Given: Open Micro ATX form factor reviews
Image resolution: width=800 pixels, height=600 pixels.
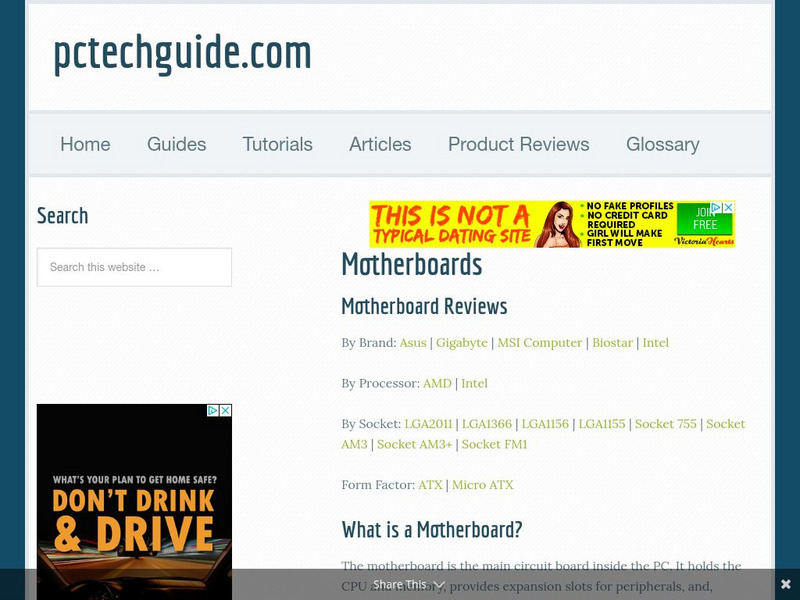Looking at the screenshot, I should (483, 484).
